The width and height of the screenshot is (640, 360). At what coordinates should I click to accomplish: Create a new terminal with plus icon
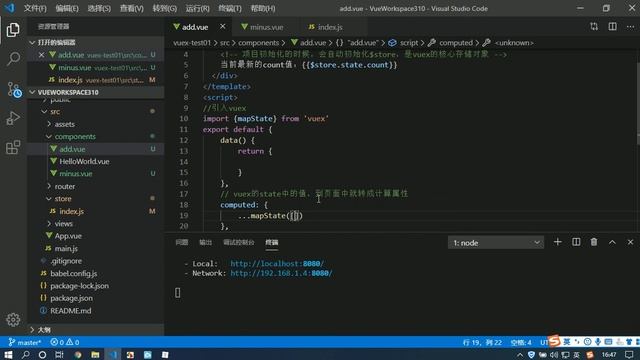[558, 242]
